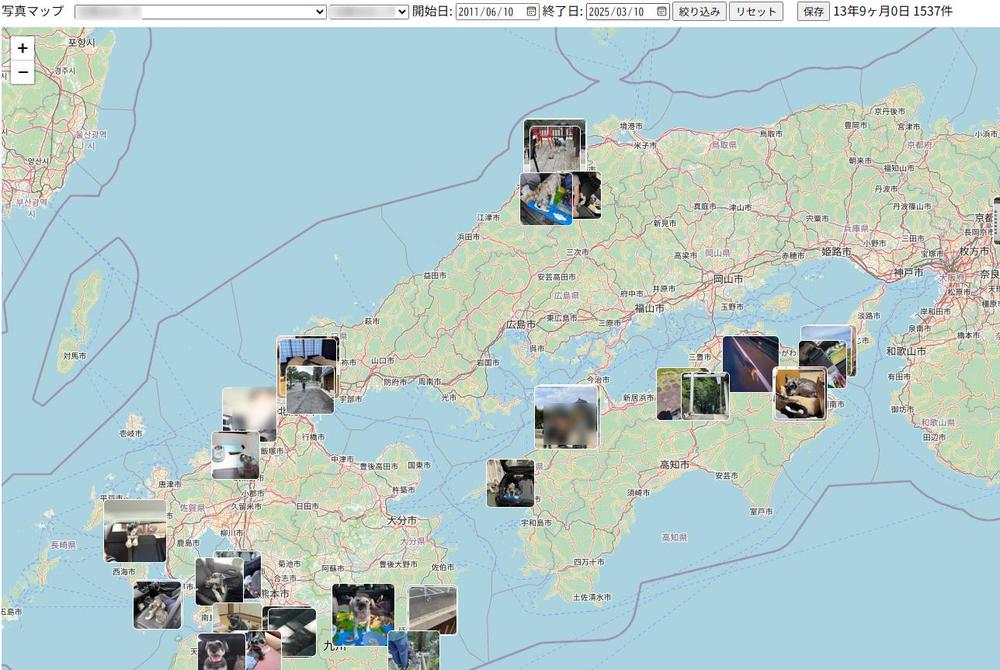Screen dimensions: 1000x670
Task: Click the 終了日 date field
Action: [x=628, y=11]
